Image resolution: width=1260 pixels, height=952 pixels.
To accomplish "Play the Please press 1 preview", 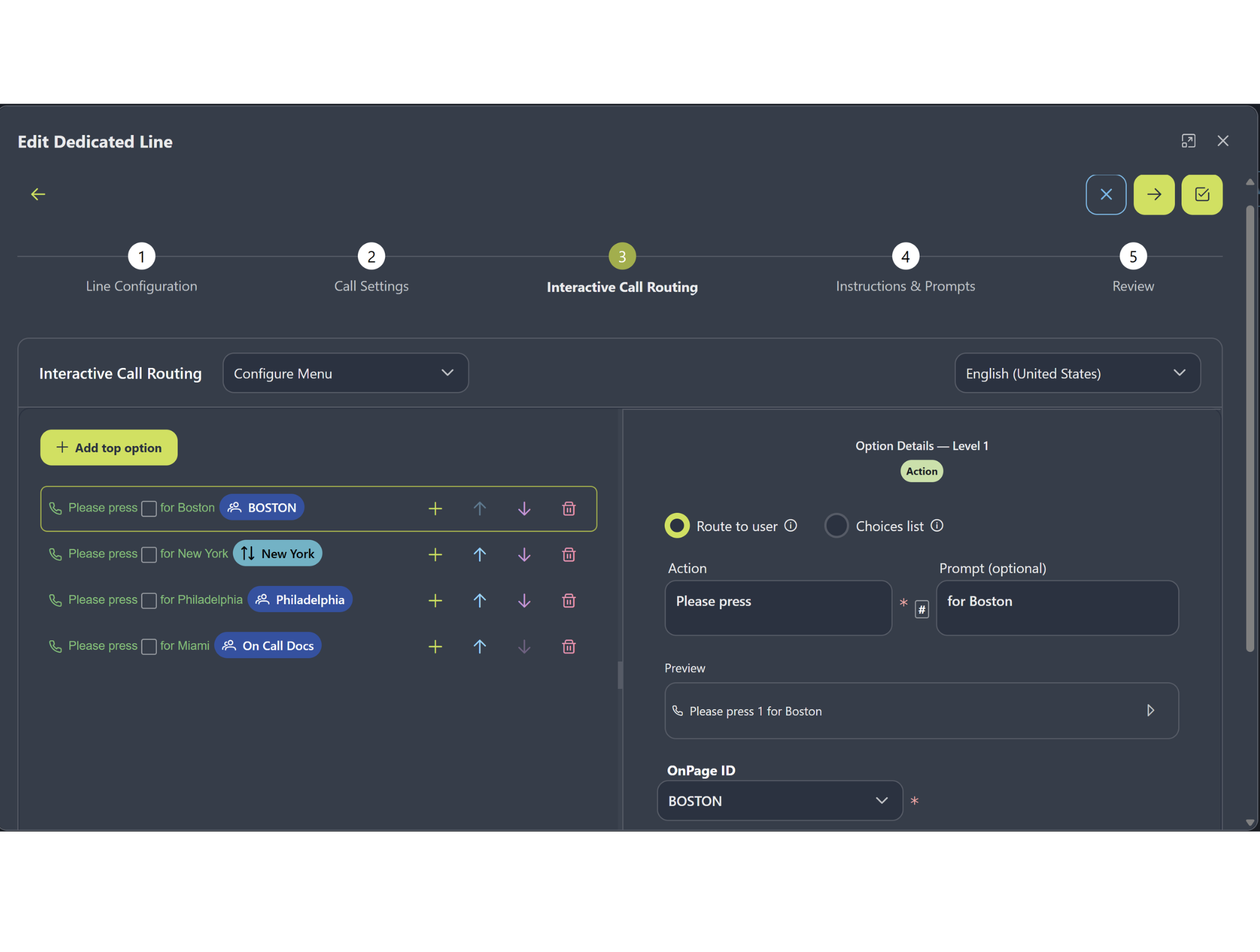I will point(1150,711).
